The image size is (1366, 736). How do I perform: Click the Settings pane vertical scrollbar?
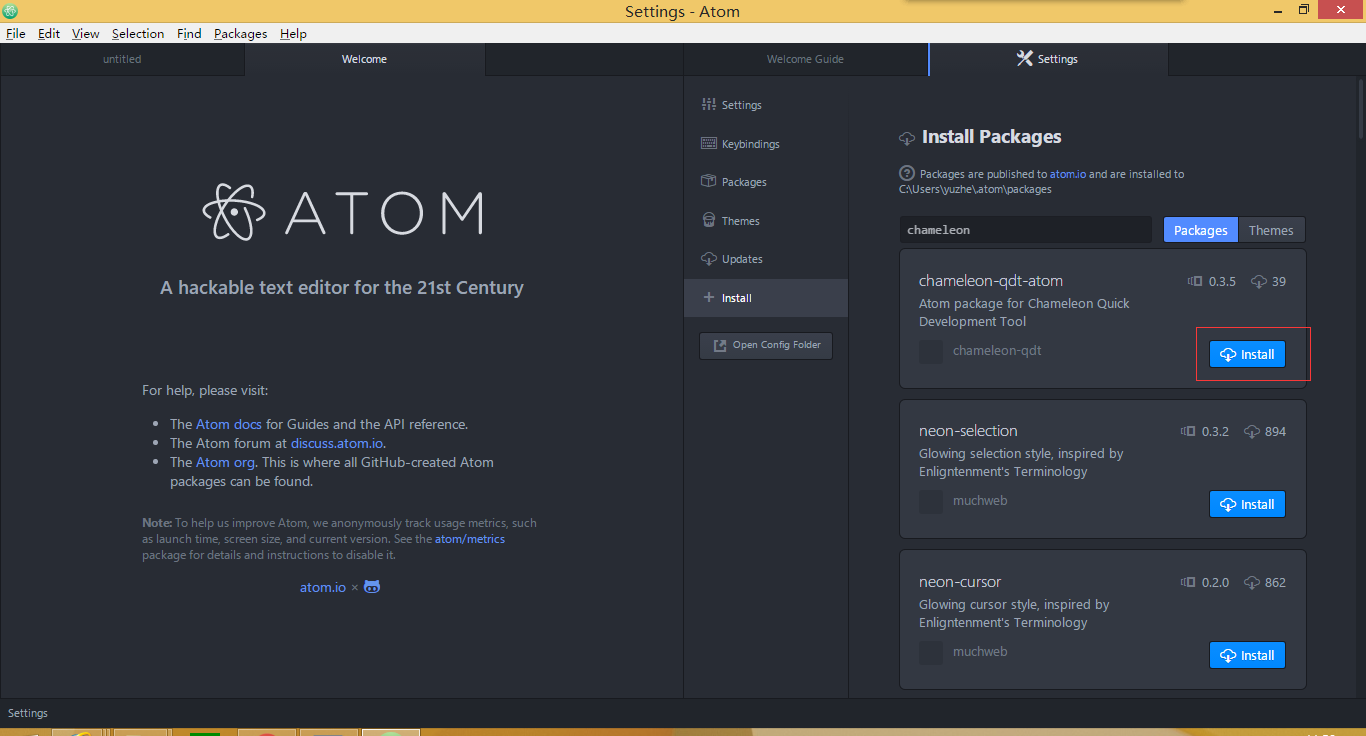1361,107
